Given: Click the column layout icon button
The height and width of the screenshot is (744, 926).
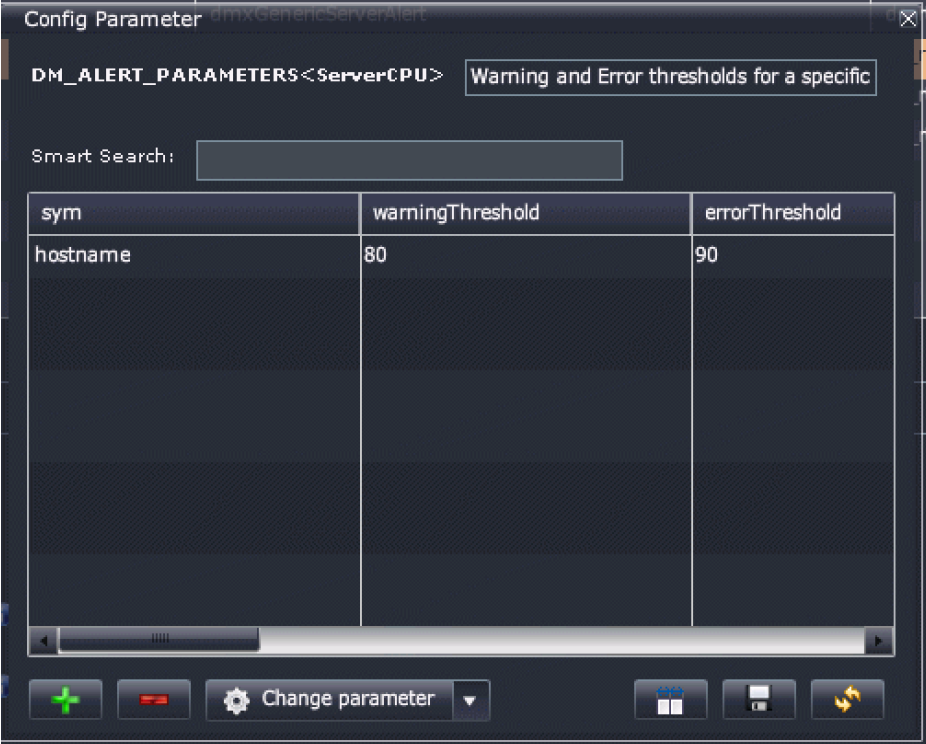Looking at the screenshot, I should point(671,700).
